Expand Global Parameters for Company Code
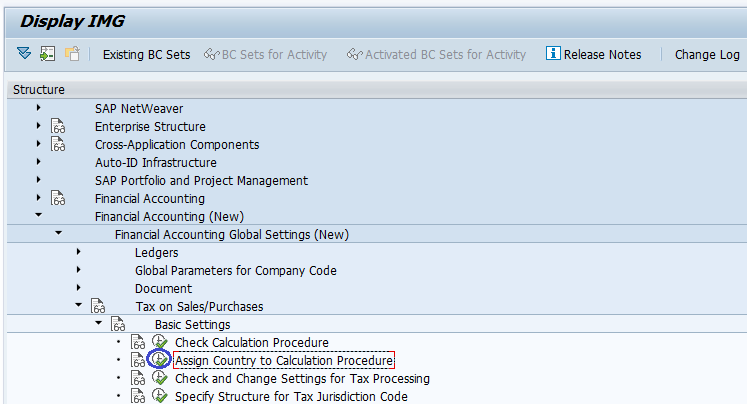The image size is (747, 404). click(x=79, y=270)
